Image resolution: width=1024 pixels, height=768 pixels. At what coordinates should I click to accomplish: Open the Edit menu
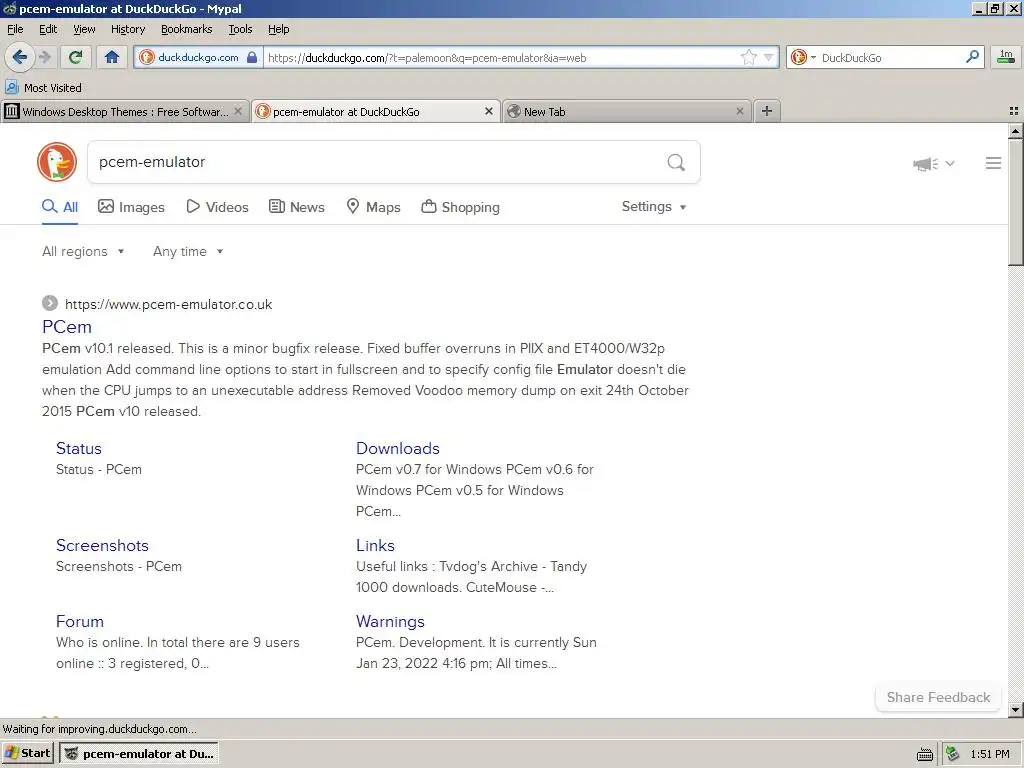coord(48,29)
